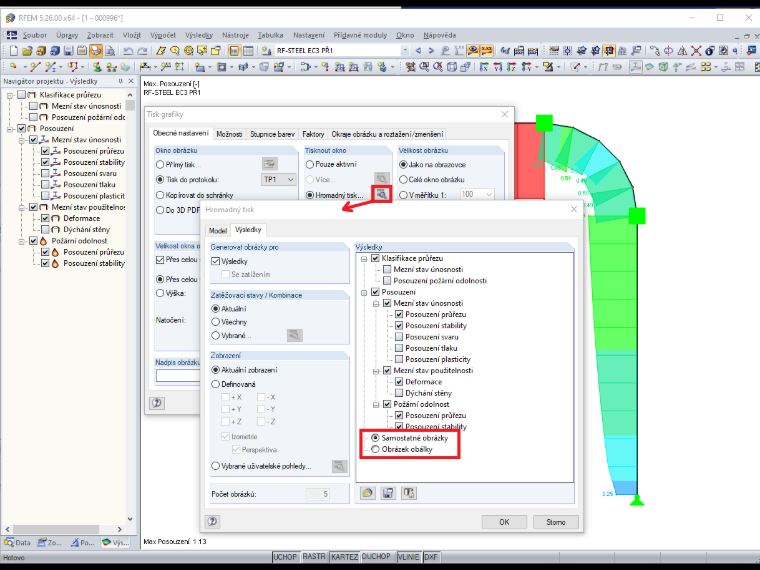This screenshot has height=570, width=760.
Task: Select the Všechny load cases radio button
Action: [216, 322]
